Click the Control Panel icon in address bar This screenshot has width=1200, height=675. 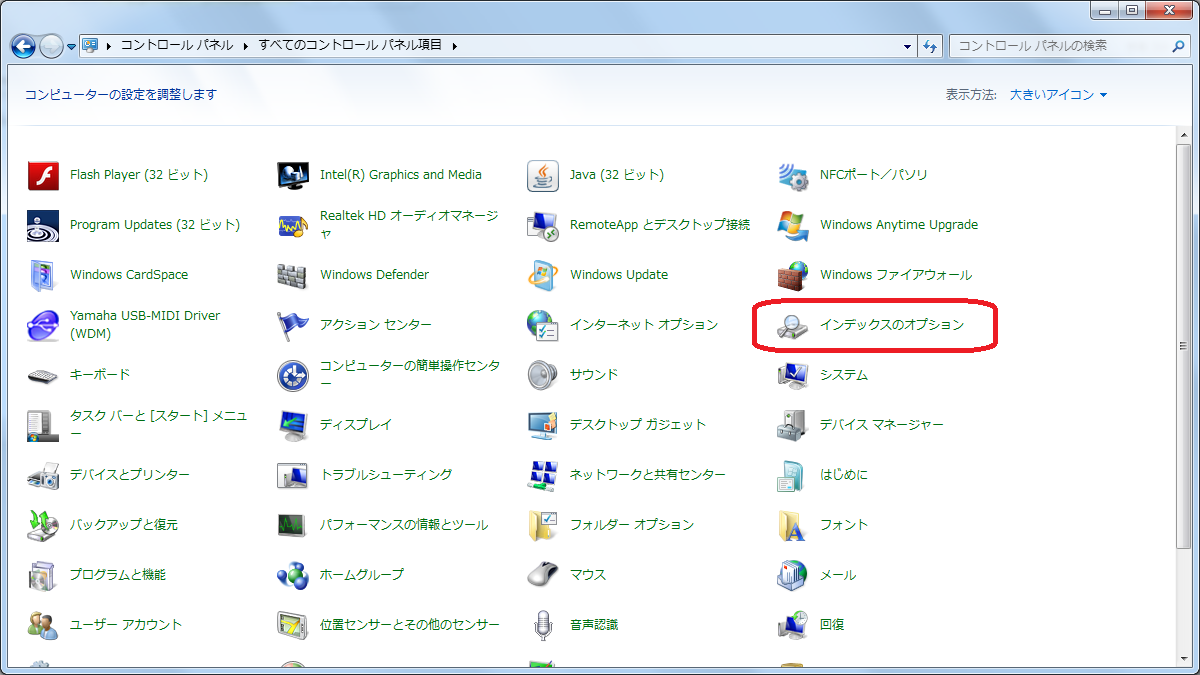91,46
